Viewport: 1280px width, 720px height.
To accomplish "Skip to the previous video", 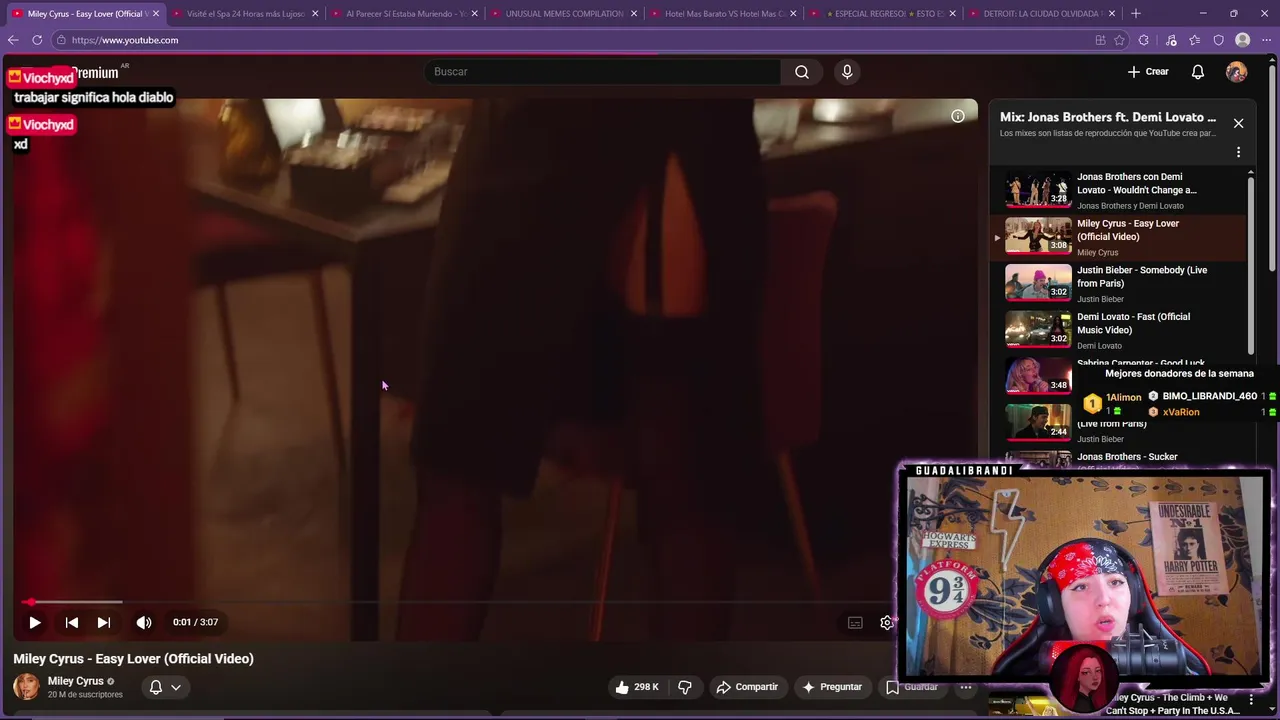I will pyautogui.click(x=72, y=622).
